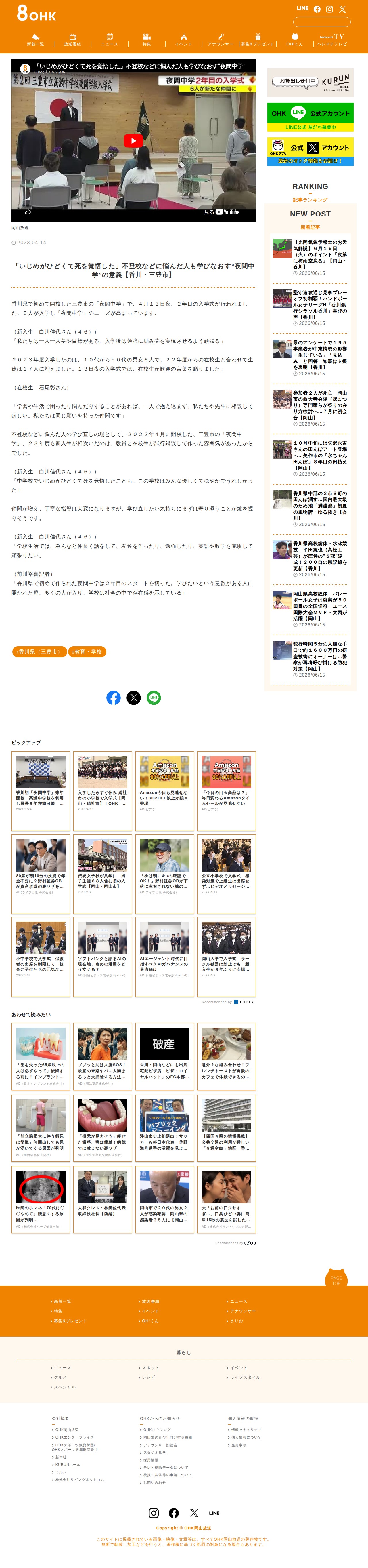Share the article on X
Viewport: 368px width, 1568px height.
(133, 698)
